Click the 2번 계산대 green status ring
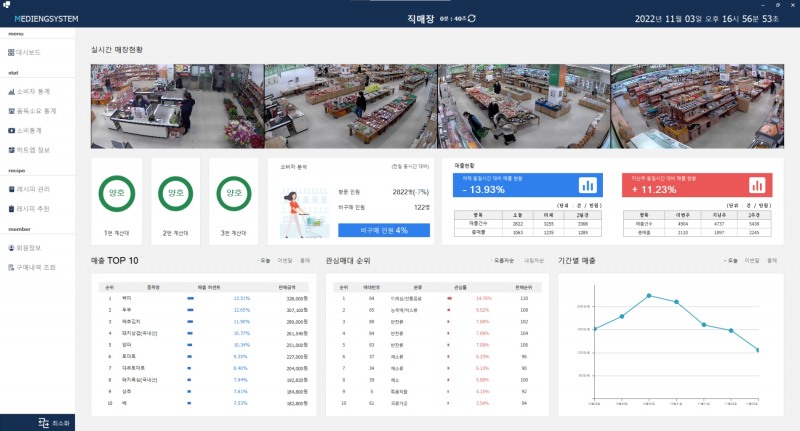The image size is (800, 431). [176, 193]
